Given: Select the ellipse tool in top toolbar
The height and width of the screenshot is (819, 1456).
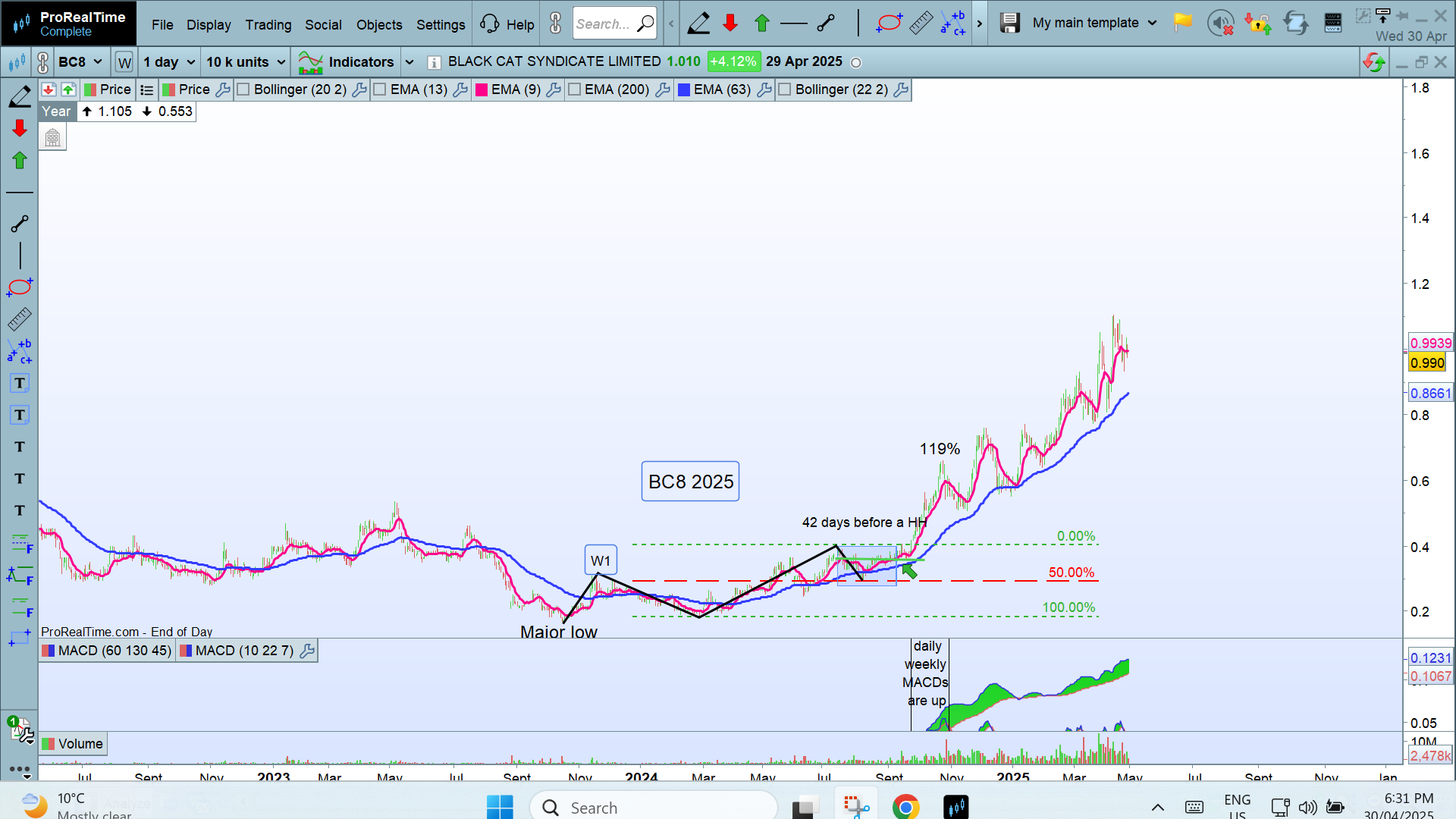Looking at the screenshot, I should tap(889, 24).
